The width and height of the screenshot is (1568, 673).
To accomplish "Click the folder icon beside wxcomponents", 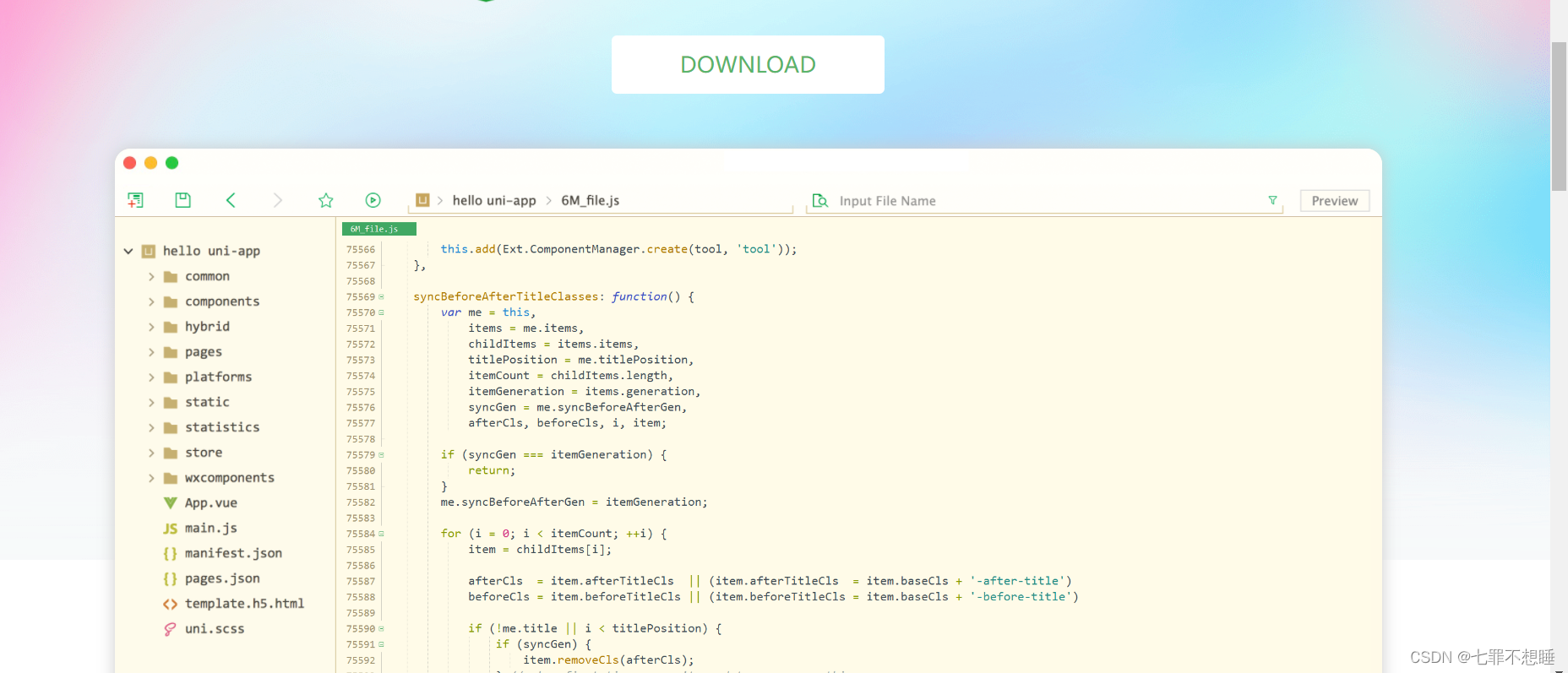I will (x=170, y=478).
